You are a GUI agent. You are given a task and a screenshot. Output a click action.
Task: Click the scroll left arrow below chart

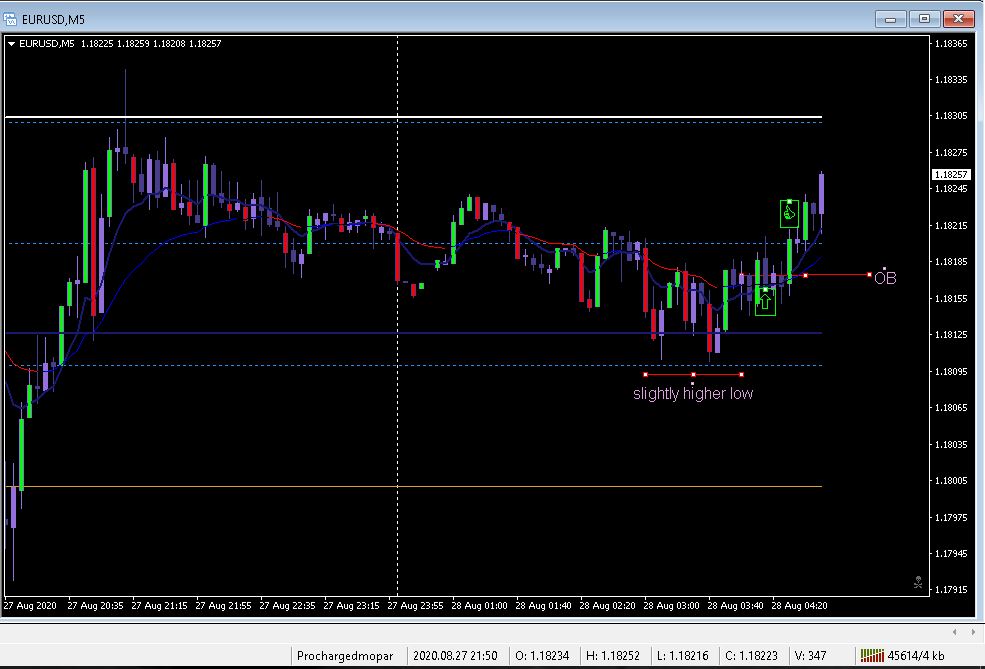954,632
